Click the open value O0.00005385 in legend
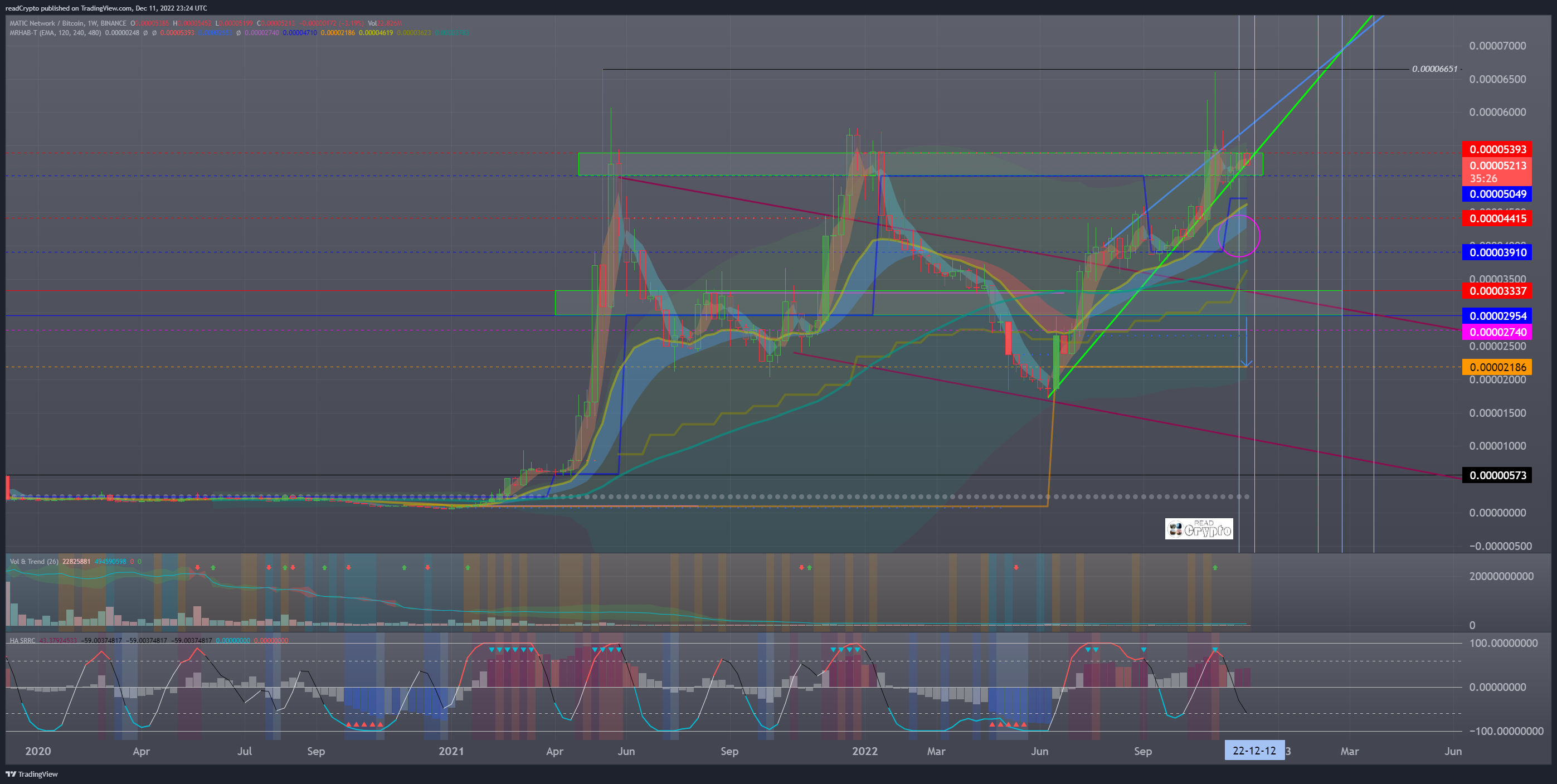 click(x=150, y=23)
